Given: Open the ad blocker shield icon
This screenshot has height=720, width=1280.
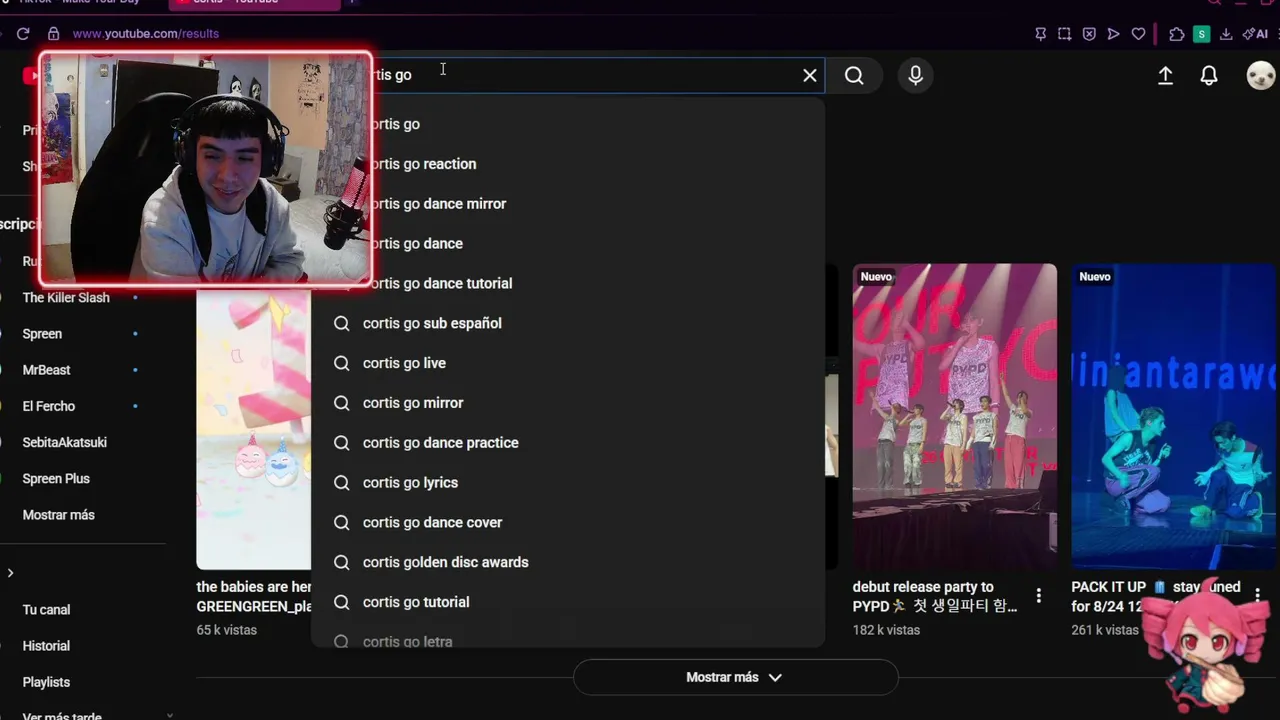Looking at the screenshot, I should click(1089, 34).
